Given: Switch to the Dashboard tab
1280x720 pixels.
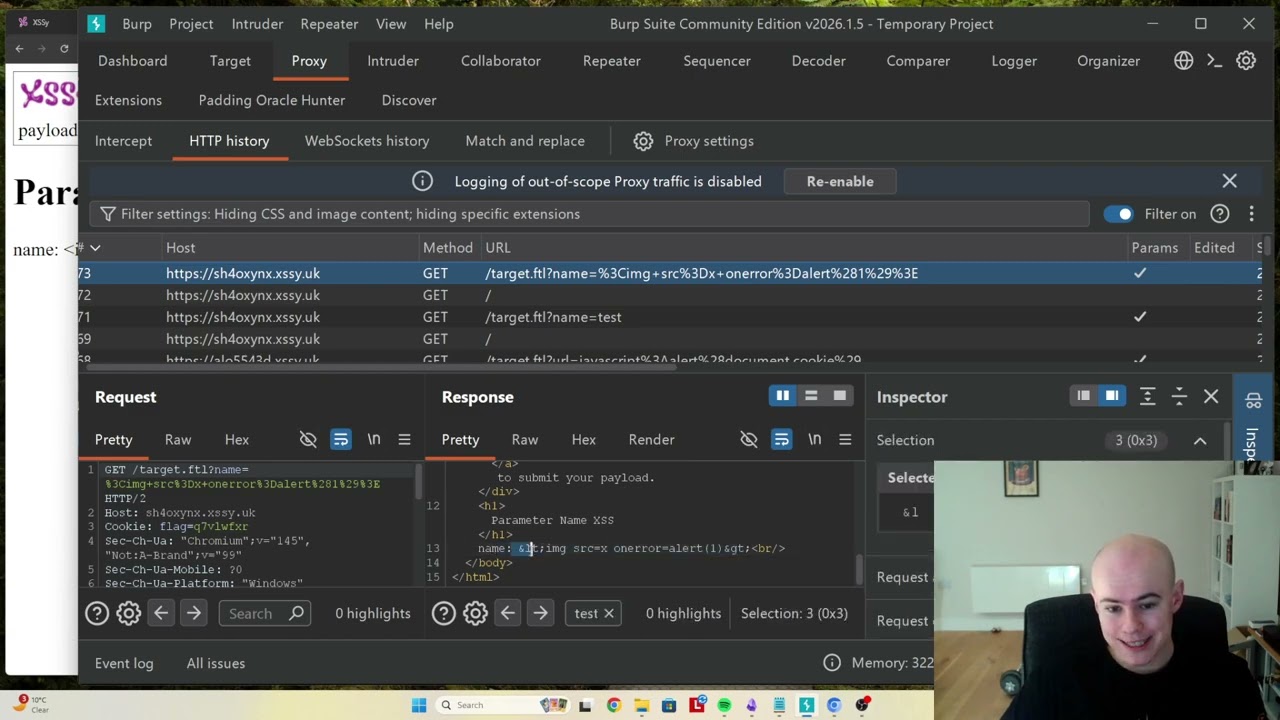Looking at the screenshot, I should [133, 61].
